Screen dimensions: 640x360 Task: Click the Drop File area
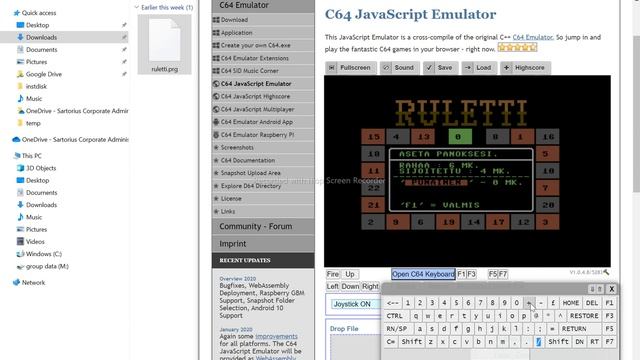click(355, 347)
